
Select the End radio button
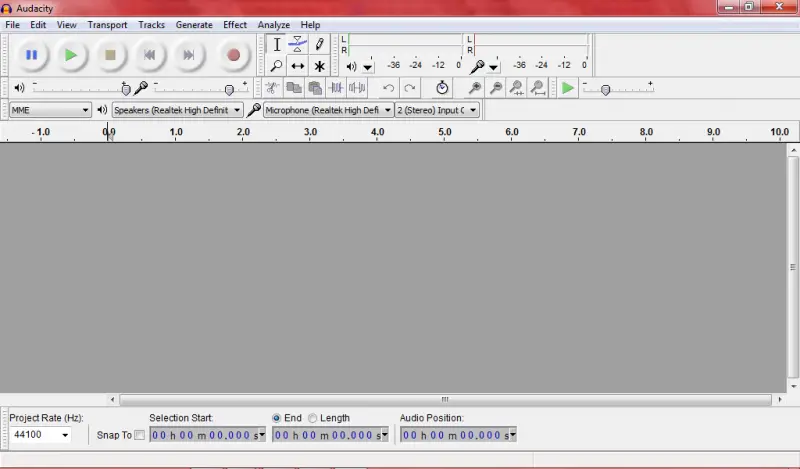(276, 418)
